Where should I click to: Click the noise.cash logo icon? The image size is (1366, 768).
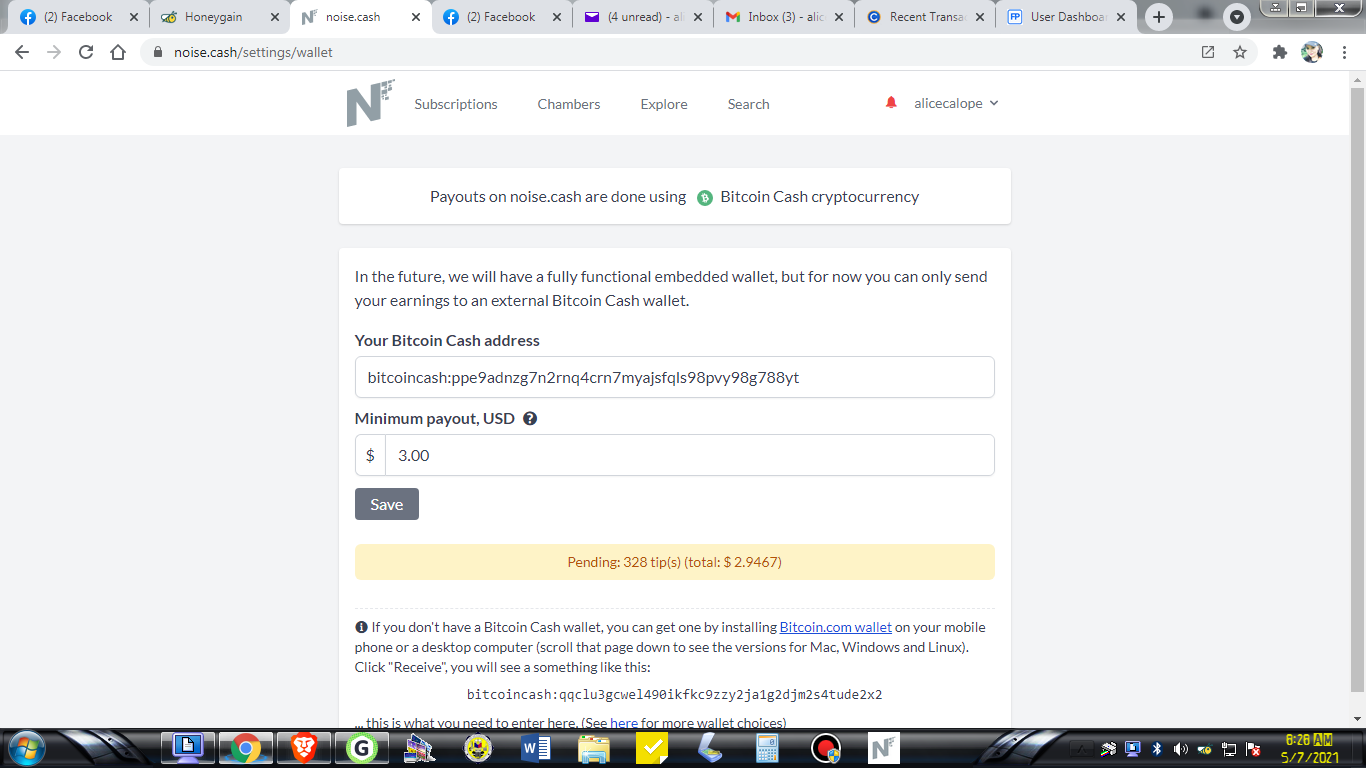(x=370, y=103)
